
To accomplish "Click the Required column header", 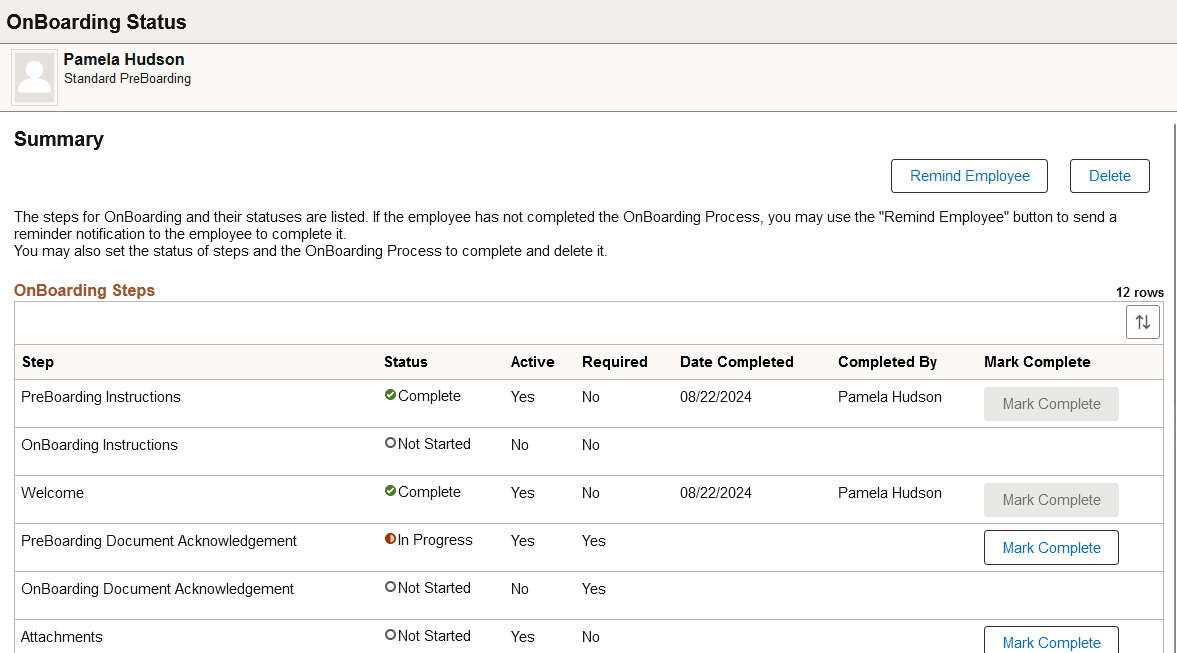I will coord(614,362).
